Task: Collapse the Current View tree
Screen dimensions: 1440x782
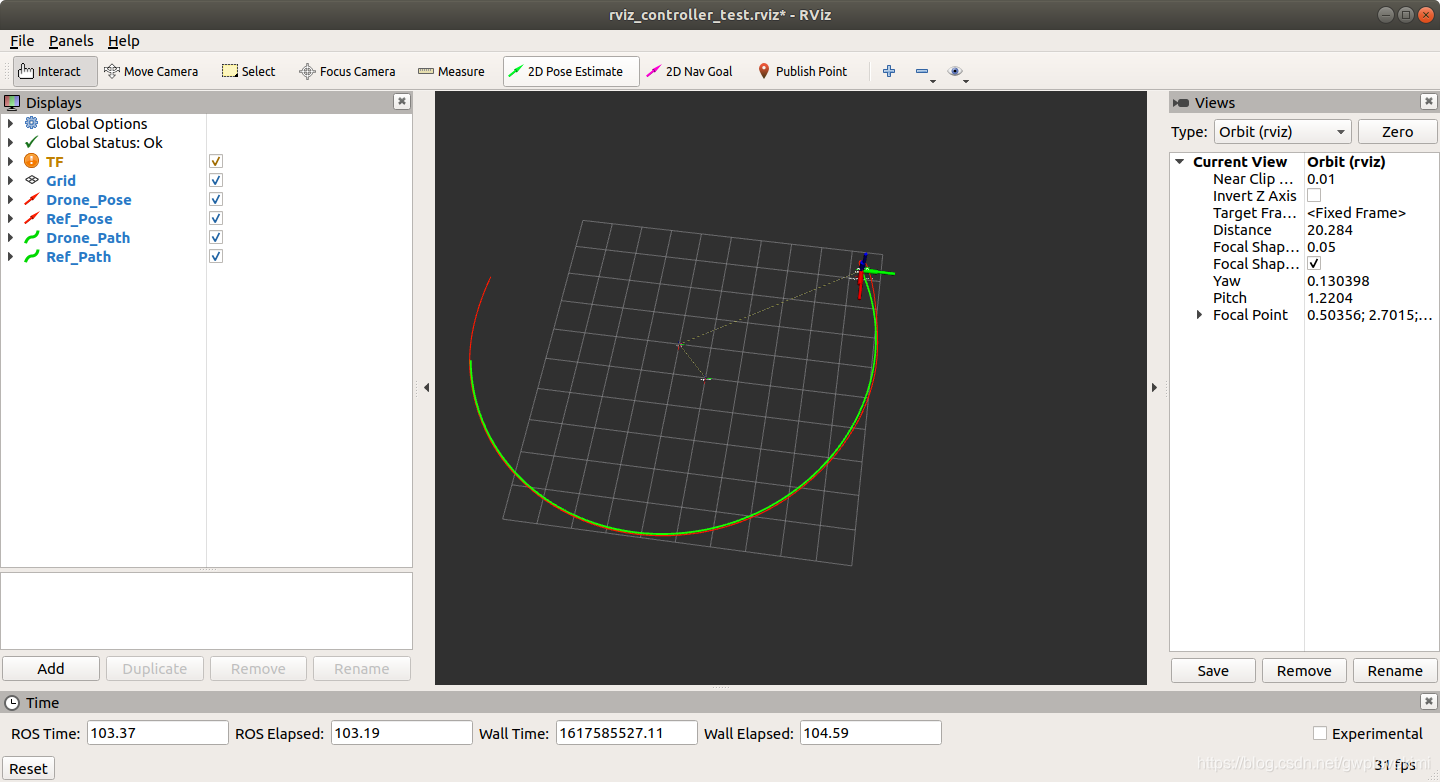Action: click(1180, 162)
